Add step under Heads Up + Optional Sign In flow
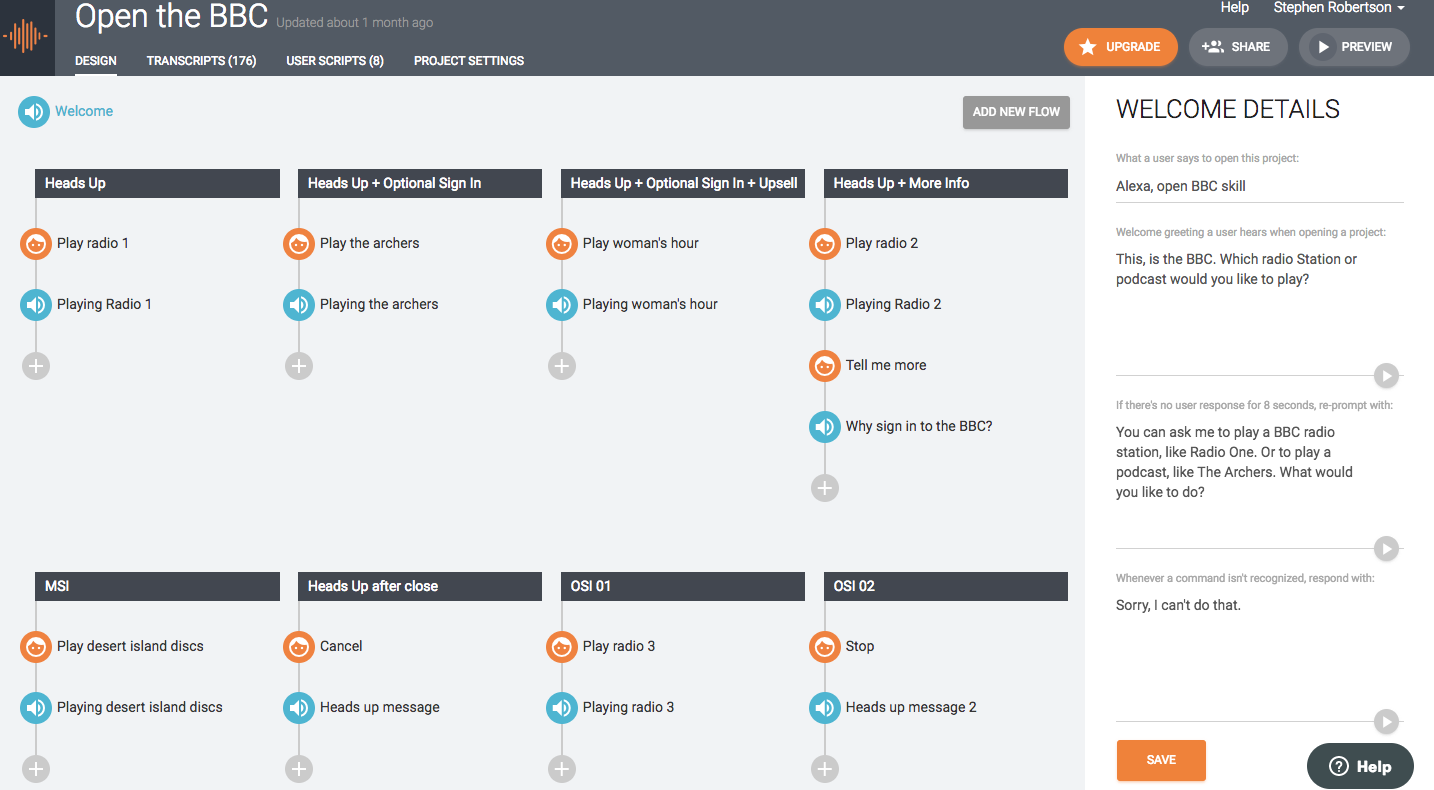 (299, 366)
